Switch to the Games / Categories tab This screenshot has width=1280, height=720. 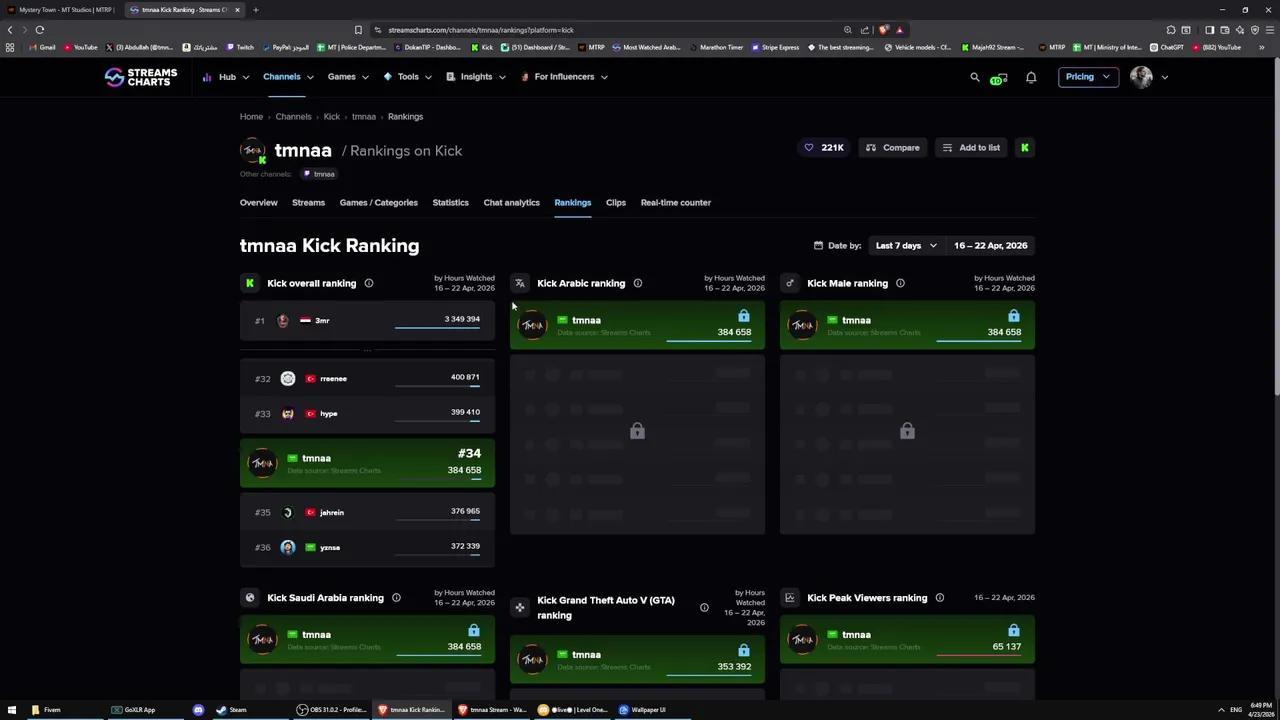tap(378, 203)
